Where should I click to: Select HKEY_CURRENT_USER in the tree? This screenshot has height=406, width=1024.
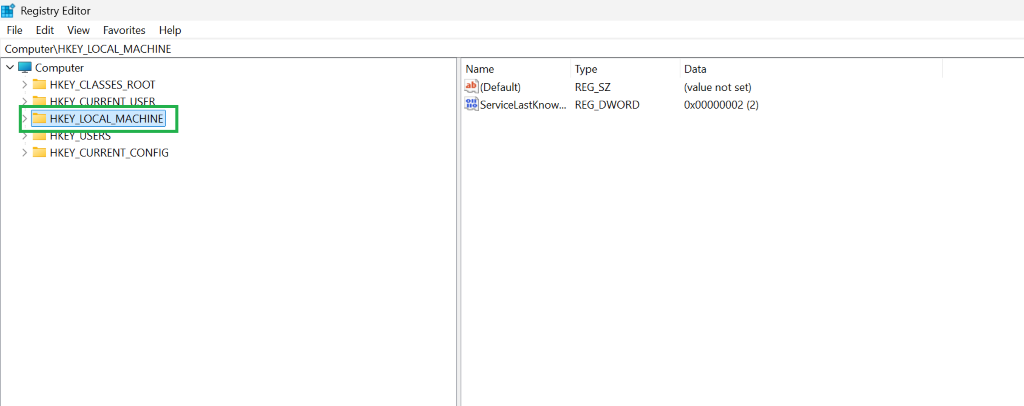coord(103,102)
